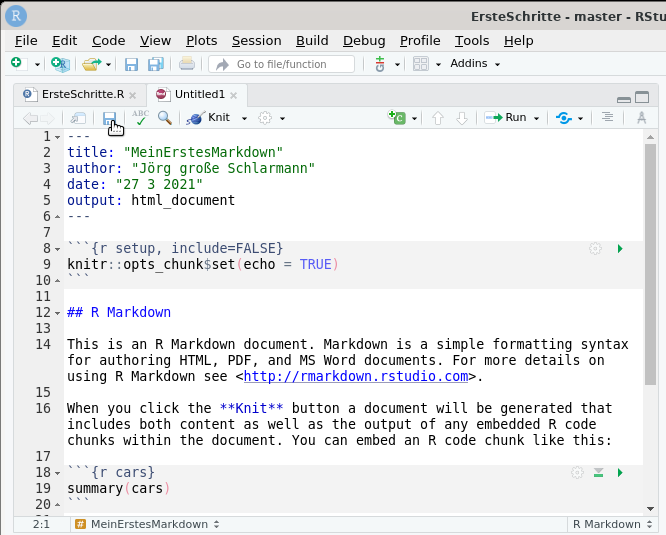
Task: Minimize the source editor pane
Action: [x=624, y=99]
